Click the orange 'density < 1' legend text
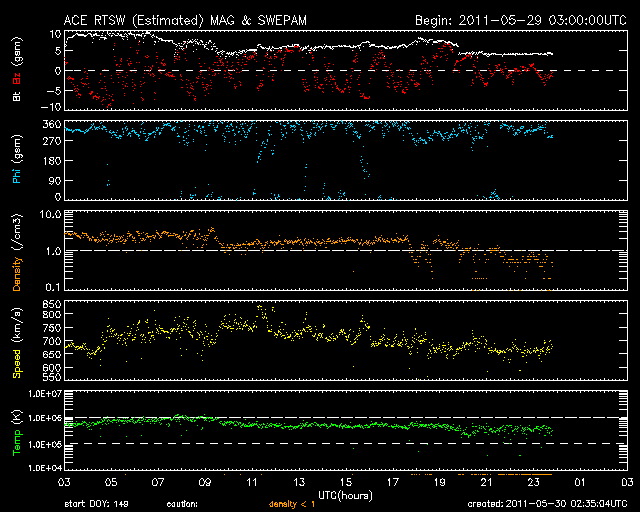 pyautogui.click(x=292, y=504)
